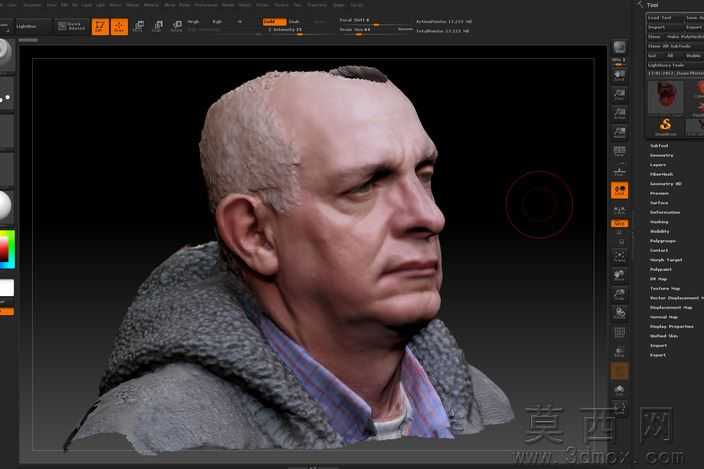Expand the FiberMesh sub-palette

tap(661, 174)
